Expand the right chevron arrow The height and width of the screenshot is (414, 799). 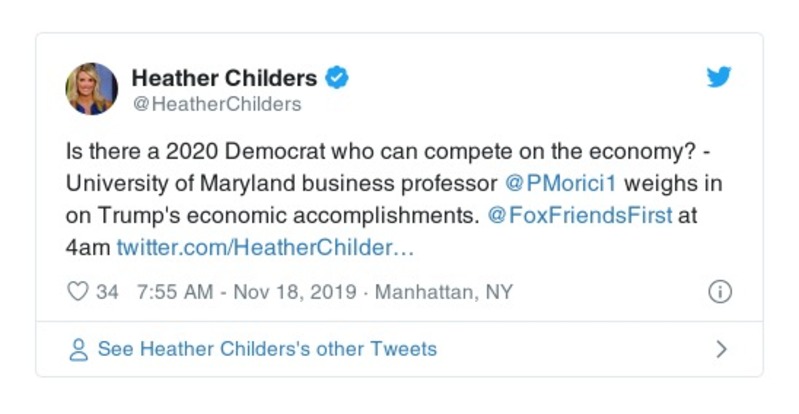pos(721,349)
